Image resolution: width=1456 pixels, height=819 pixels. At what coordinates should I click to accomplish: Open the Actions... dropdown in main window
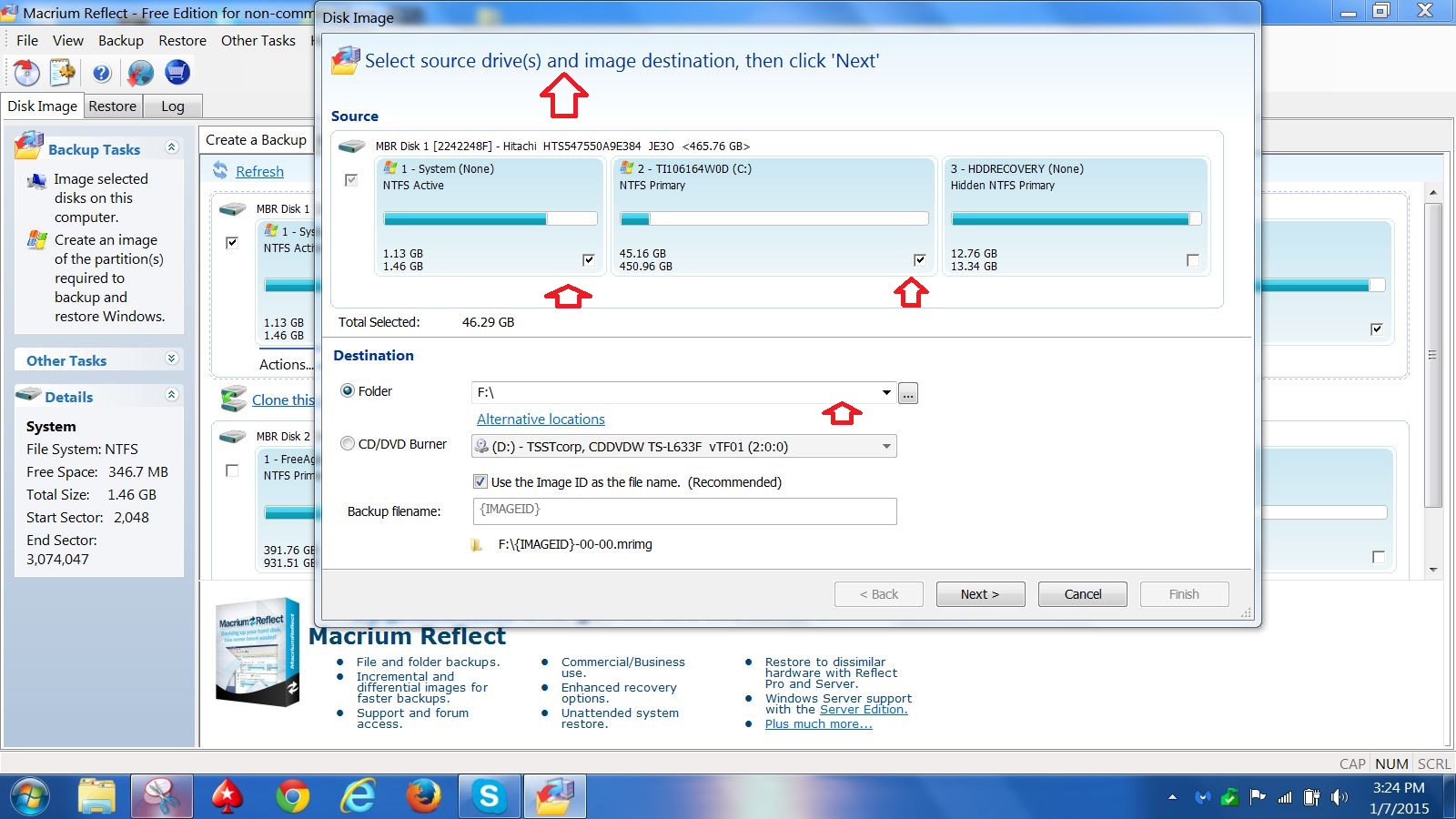click(x=286, y=364)
